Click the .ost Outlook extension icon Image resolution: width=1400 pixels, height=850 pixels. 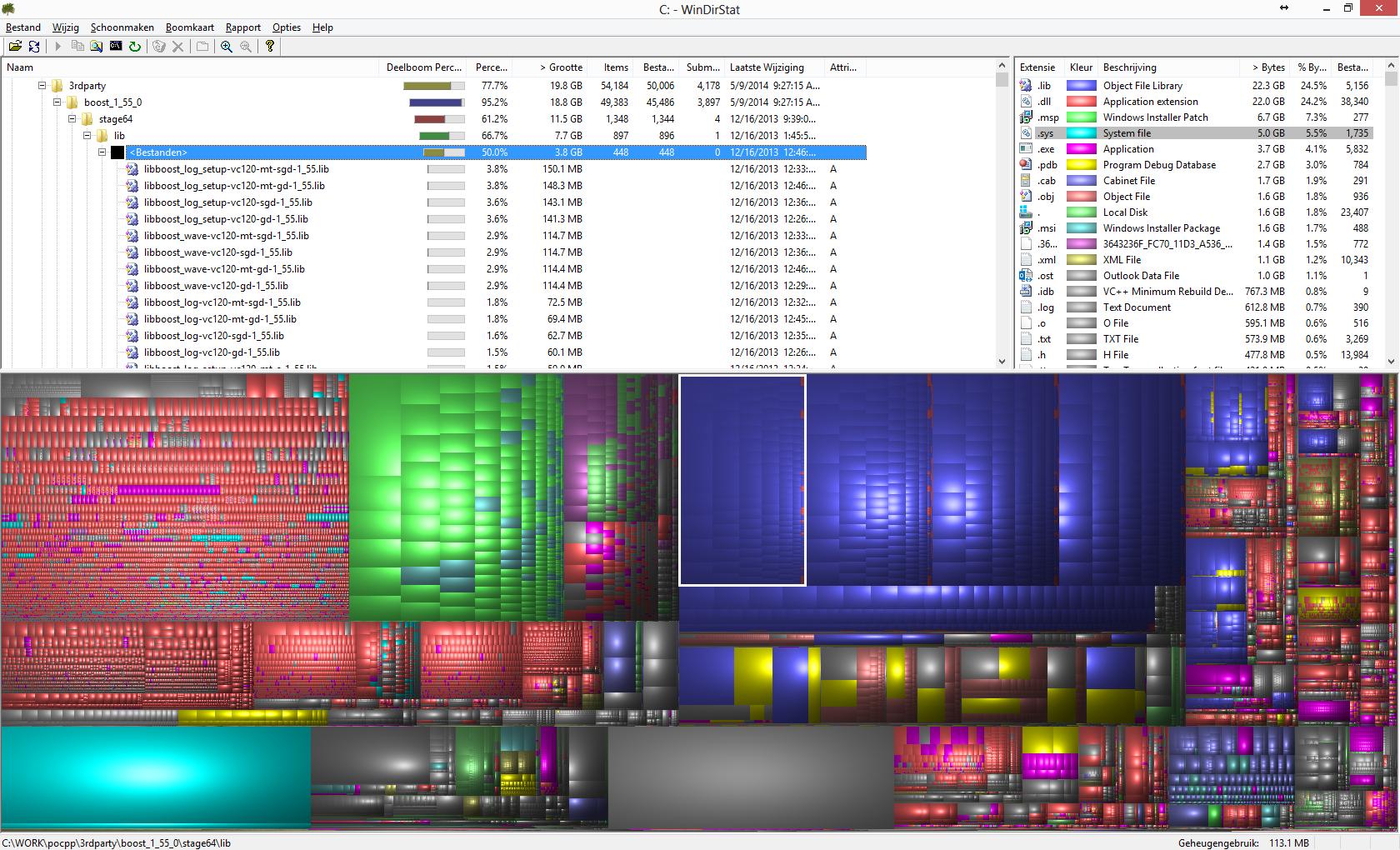point(1026,276)
